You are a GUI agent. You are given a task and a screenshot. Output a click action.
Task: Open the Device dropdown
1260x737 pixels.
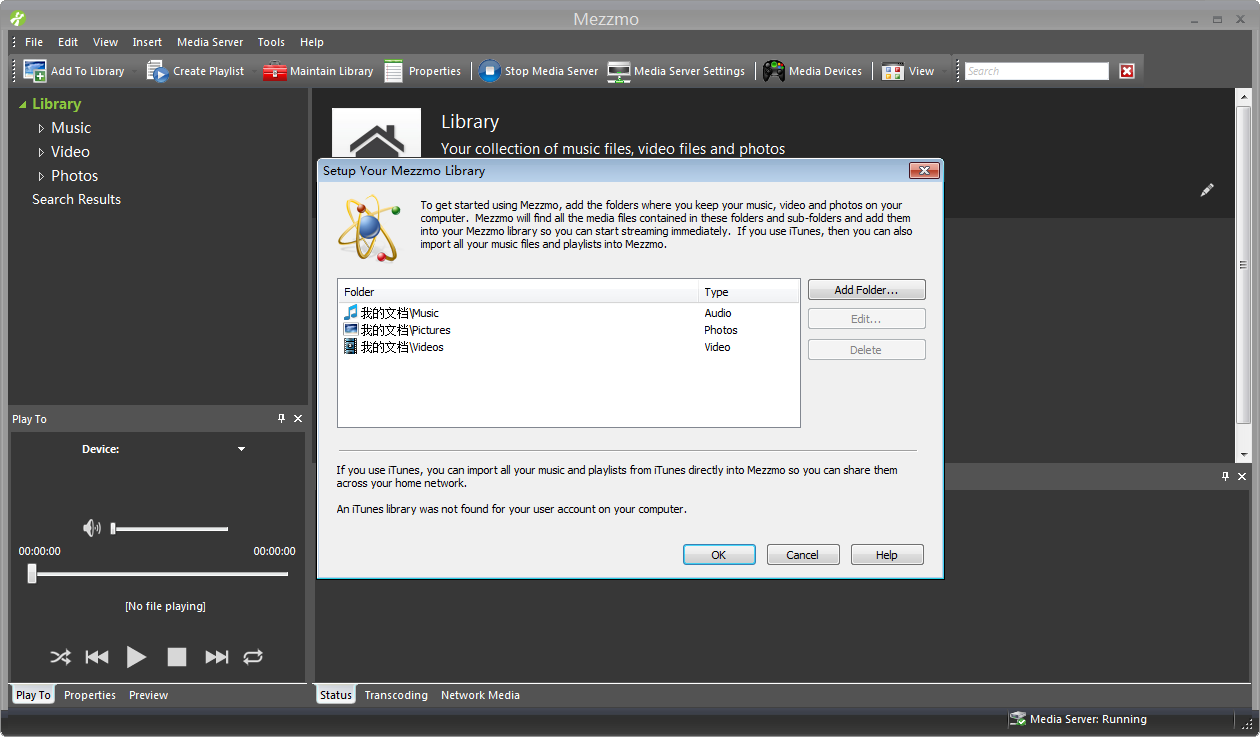pyautogui.click(x=241, y=449)
